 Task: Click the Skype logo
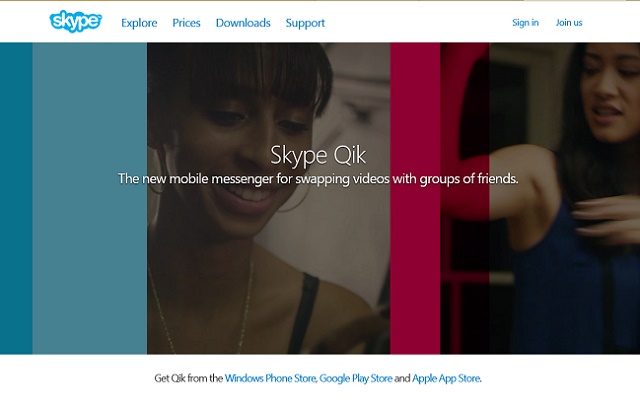[x=76, y=22]
